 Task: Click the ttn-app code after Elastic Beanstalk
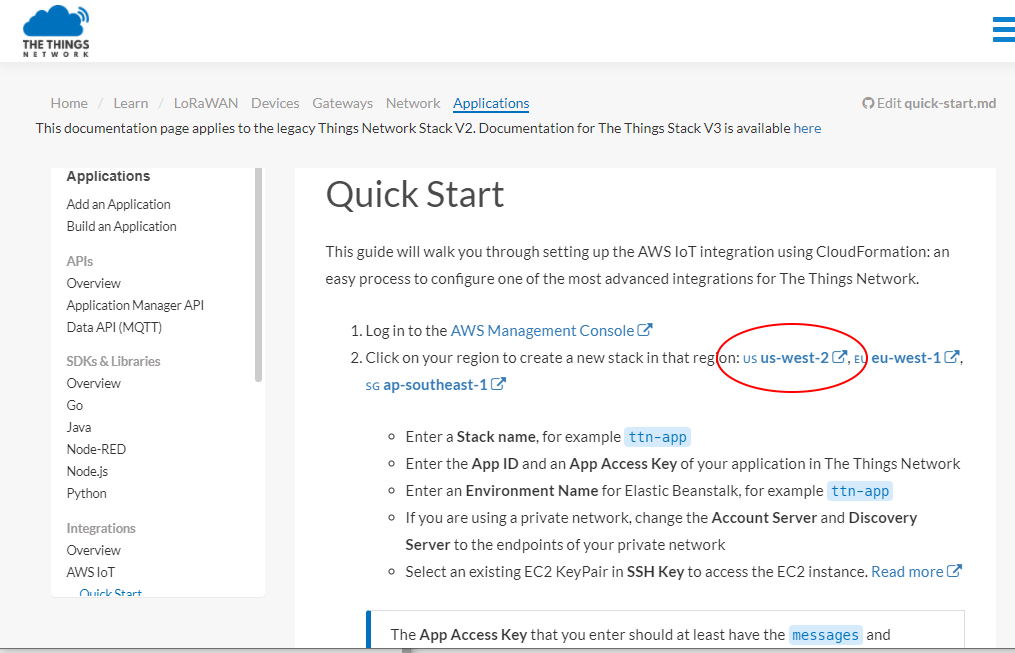[860, 491]
